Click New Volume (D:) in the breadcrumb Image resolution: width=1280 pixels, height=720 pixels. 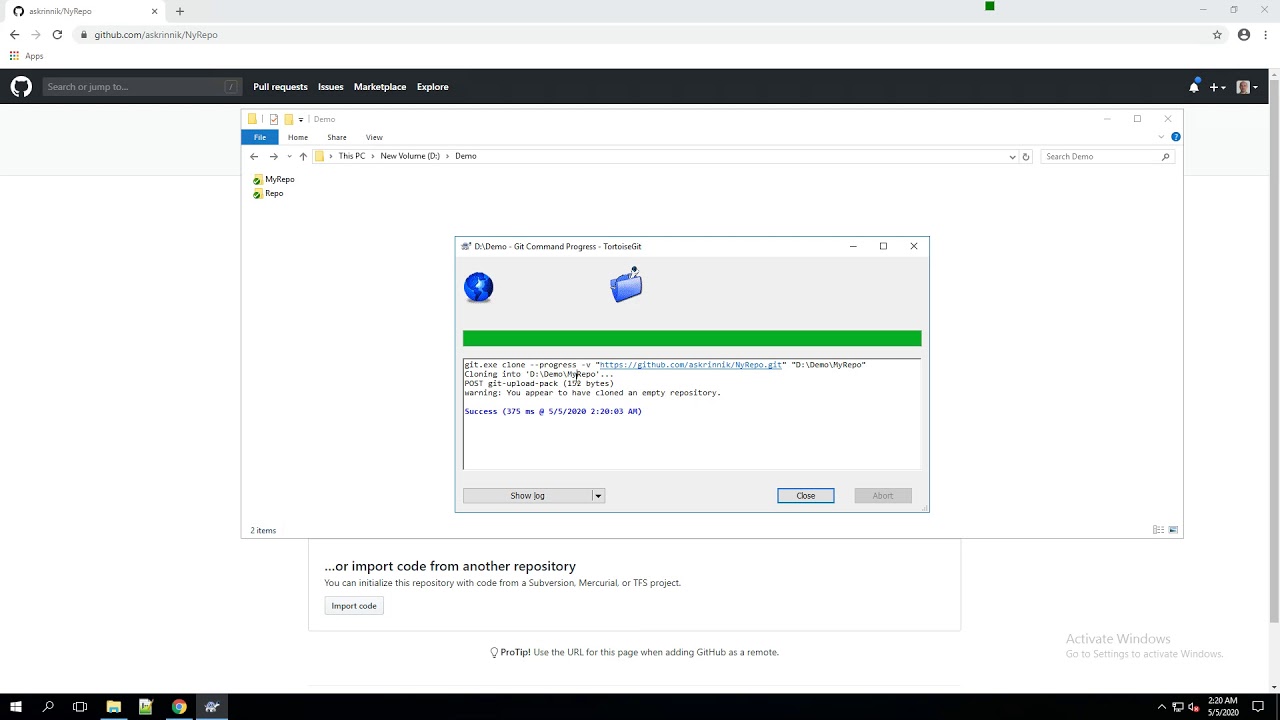[x=410, y=156]
